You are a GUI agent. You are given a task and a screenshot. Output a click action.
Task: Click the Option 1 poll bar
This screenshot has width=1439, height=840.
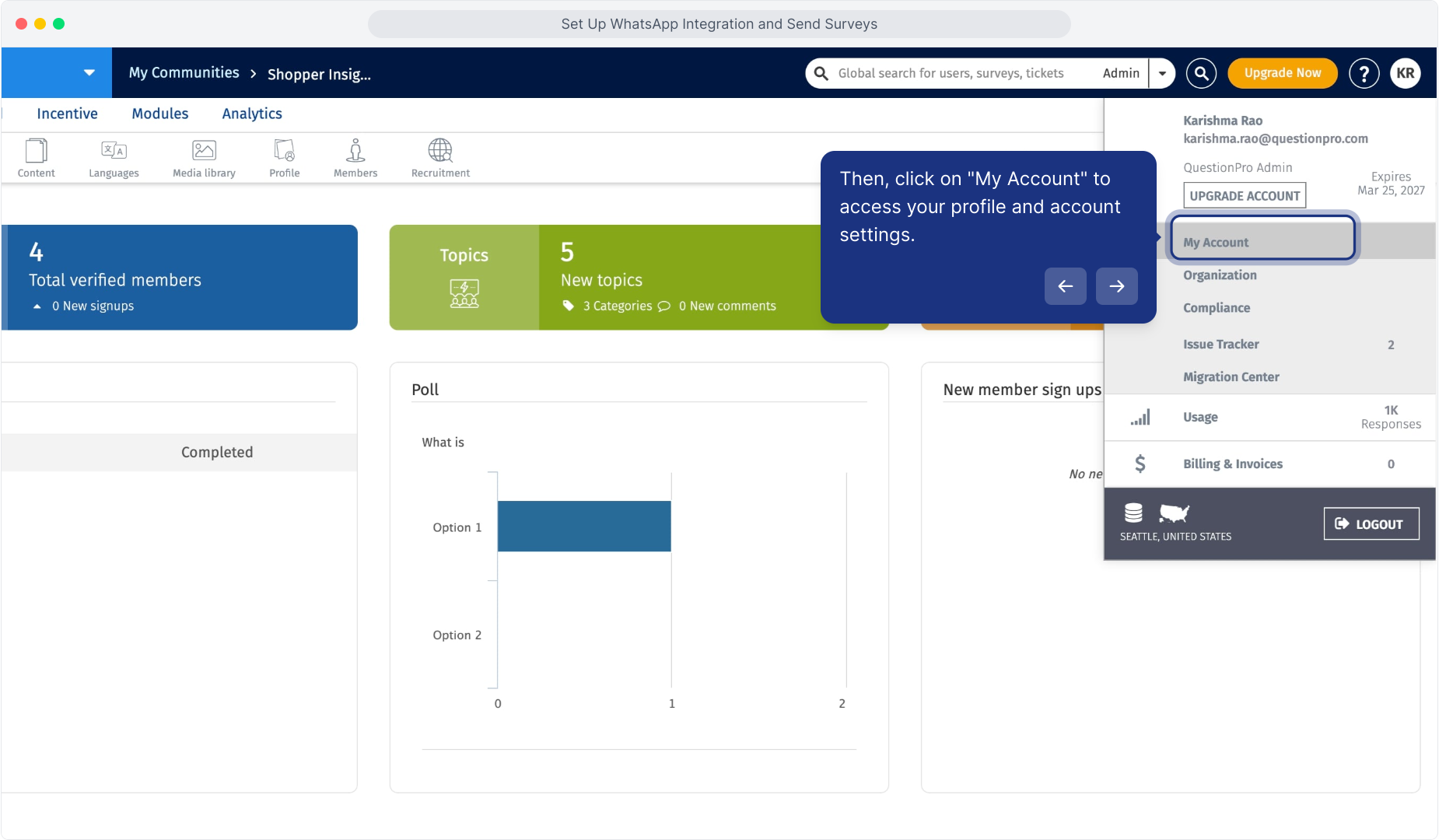click(x=584, y=527)
